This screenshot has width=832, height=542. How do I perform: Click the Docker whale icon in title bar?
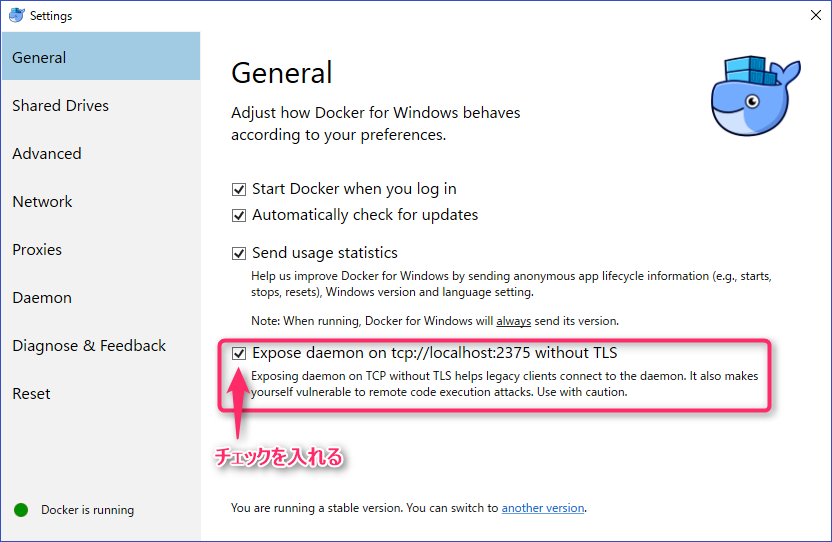(16, 15)
